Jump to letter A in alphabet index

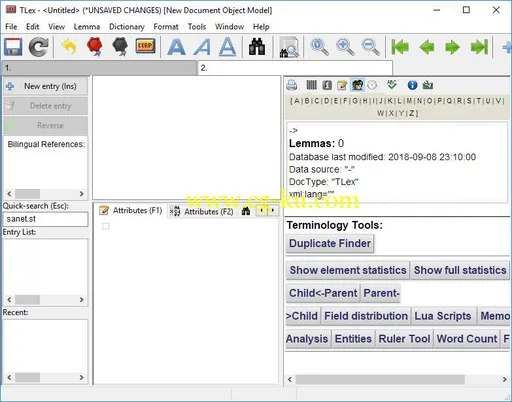click(296, 101)
